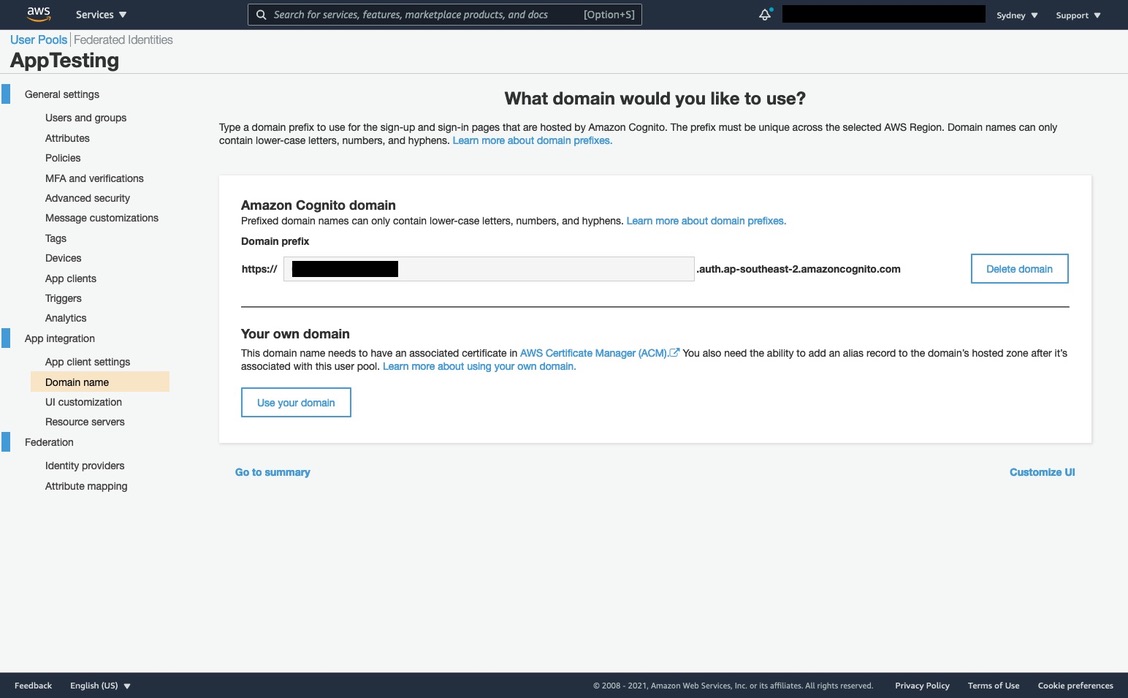The height and width of the screenshot is (698, 1128).
Task: Select Devices in sidebar
Action: pos(63,258)
